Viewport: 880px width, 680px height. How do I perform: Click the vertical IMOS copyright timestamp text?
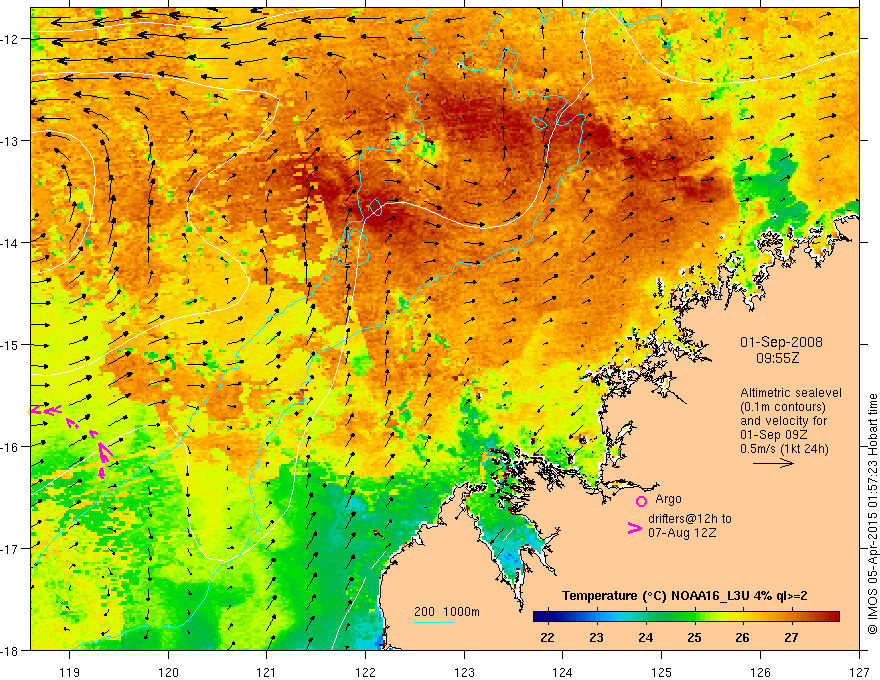click(x=873, y=513)
